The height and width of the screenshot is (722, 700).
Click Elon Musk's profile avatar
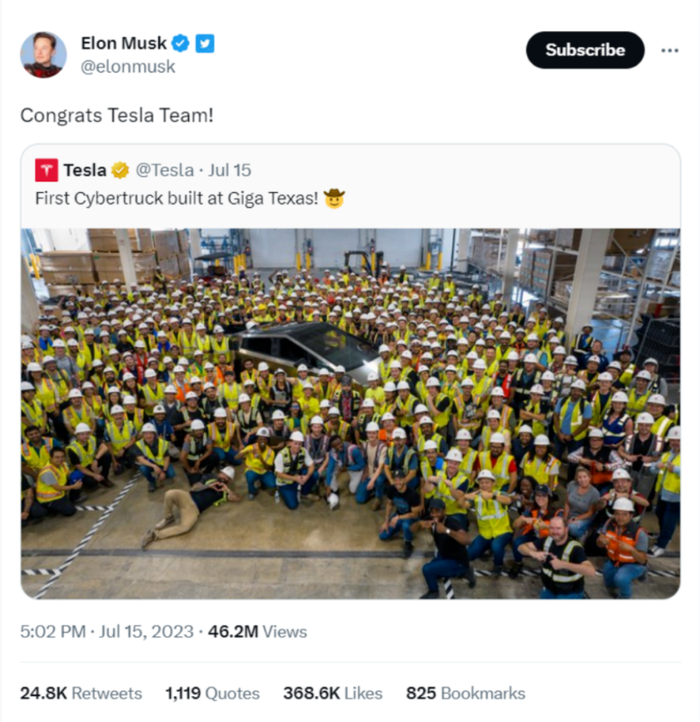pos(43,54)
